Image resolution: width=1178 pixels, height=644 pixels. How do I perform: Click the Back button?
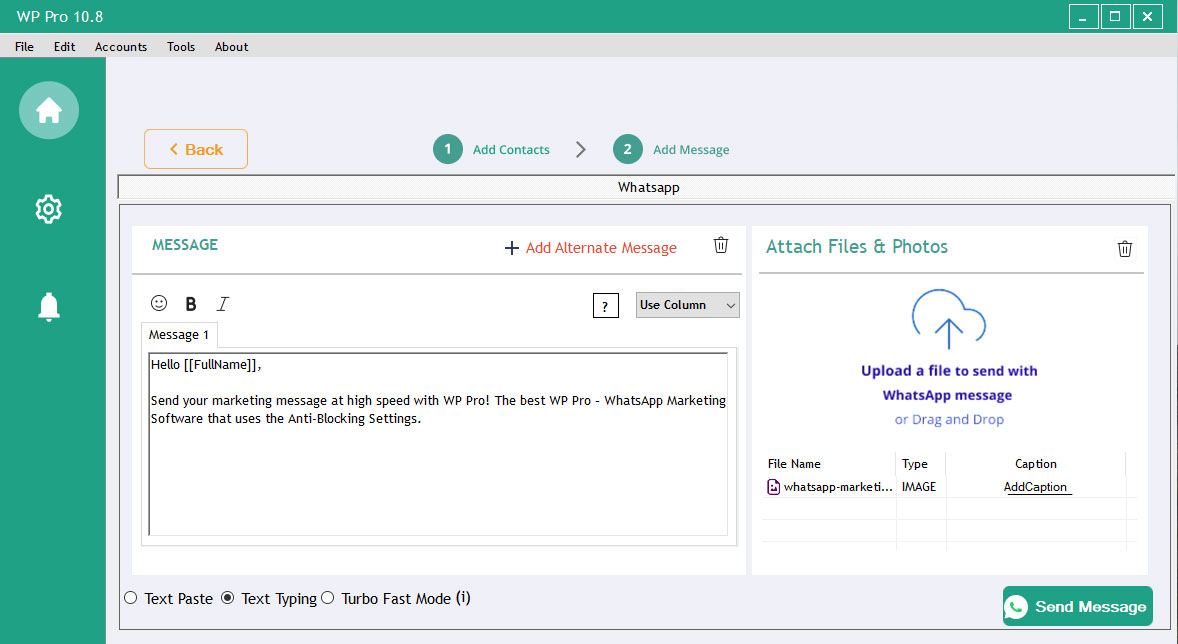point(196,149)
